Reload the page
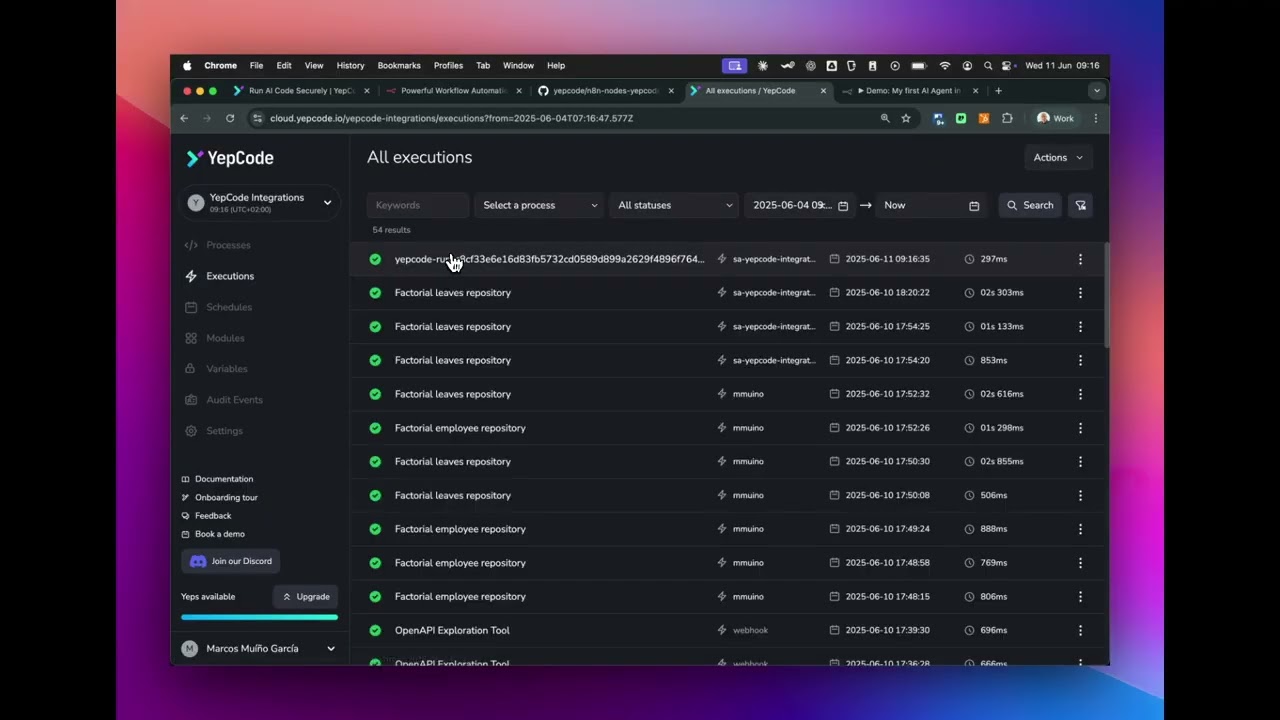 click(230, 118)
